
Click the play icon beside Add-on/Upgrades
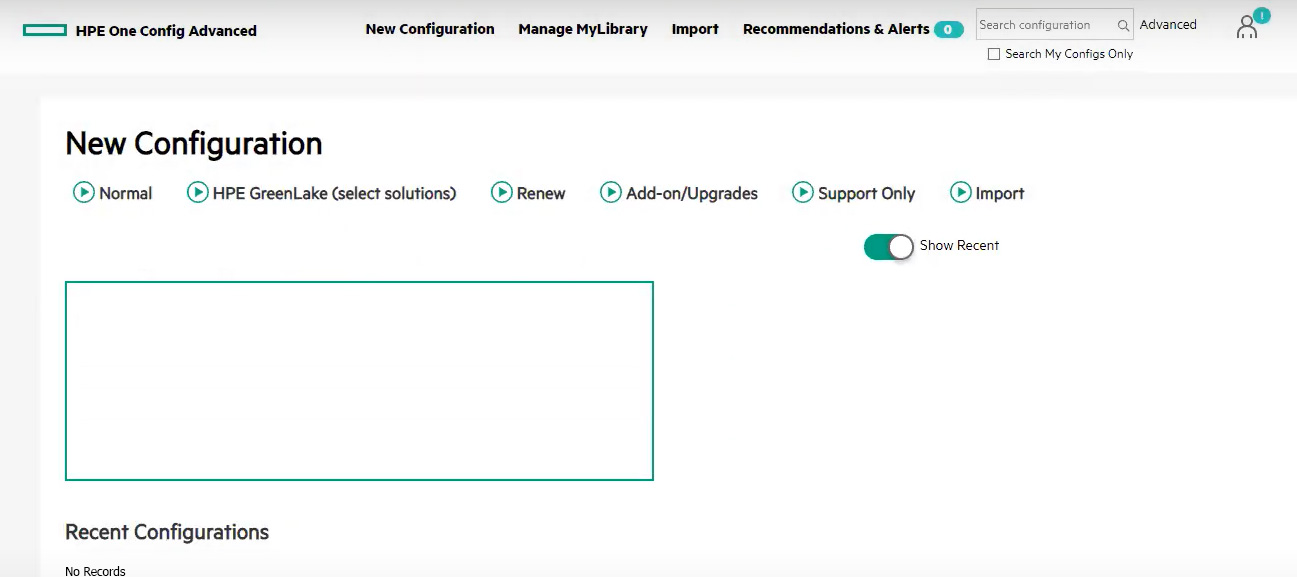coord(611,192)
